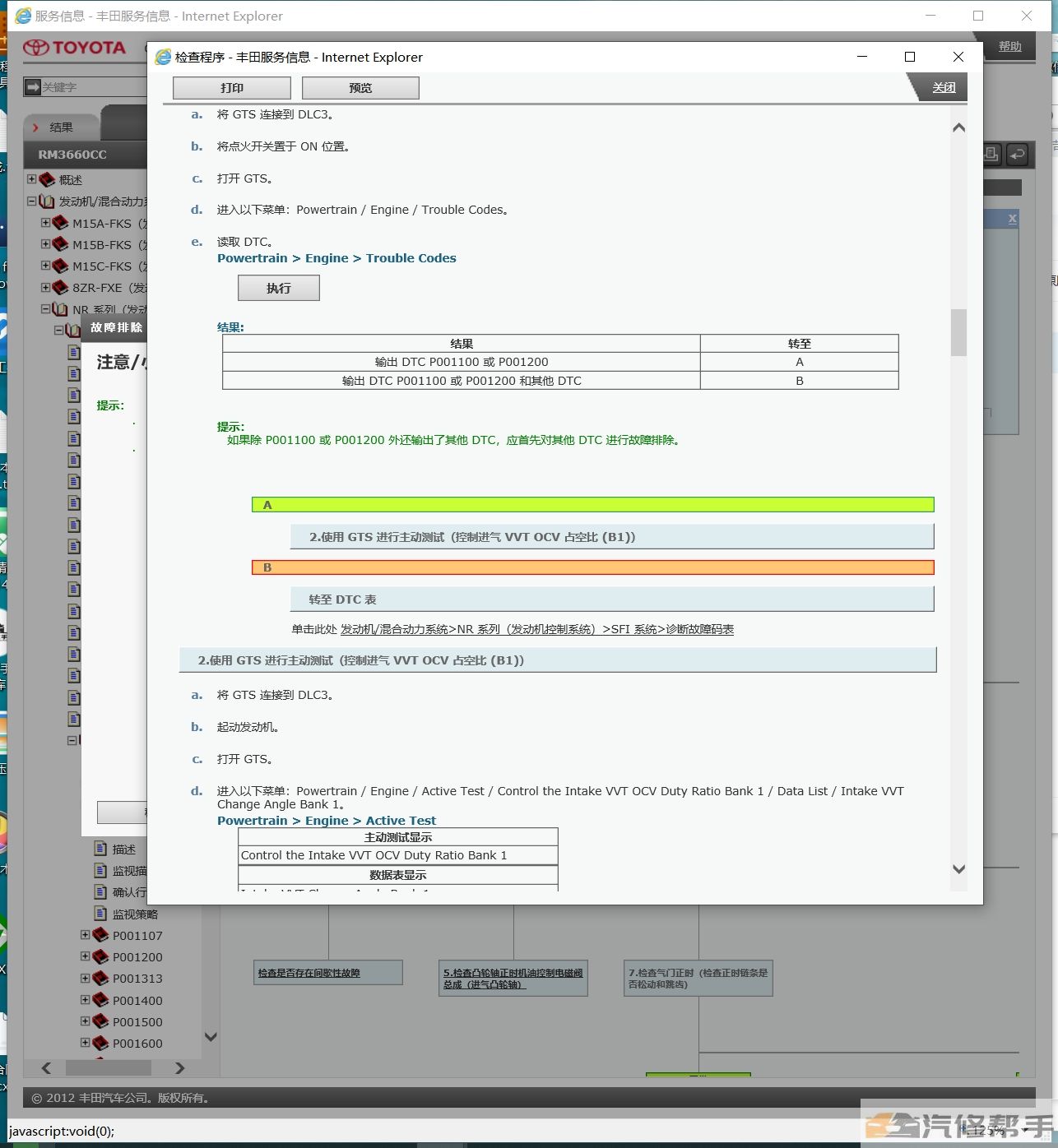The width and height of the screenshot is (1058, 1148).
Task: Click the 转至 DTC 表 bar
Action: (612, 599)
